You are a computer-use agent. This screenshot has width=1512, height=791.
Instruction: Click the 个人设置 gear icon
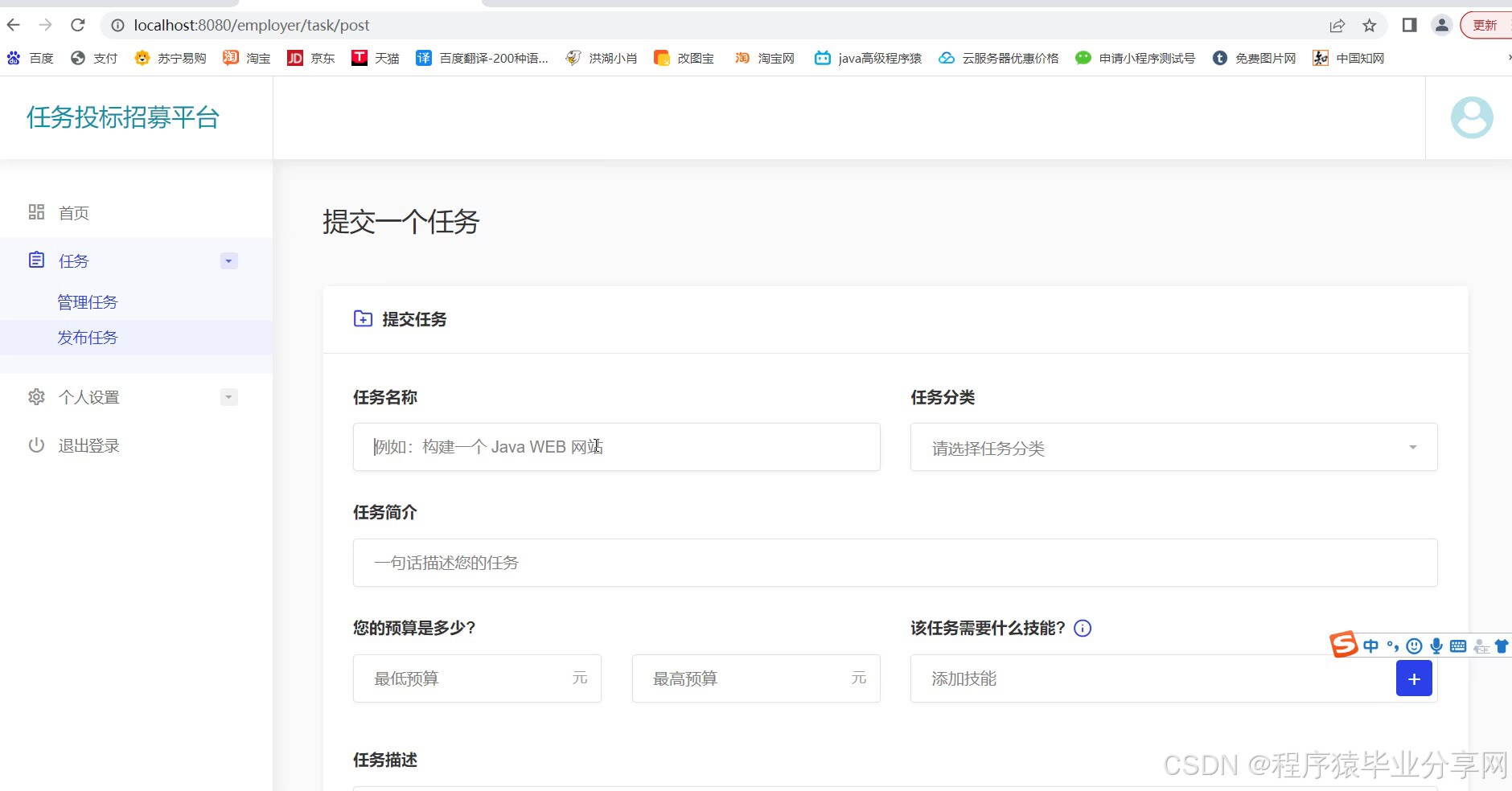tap(36, 396)
